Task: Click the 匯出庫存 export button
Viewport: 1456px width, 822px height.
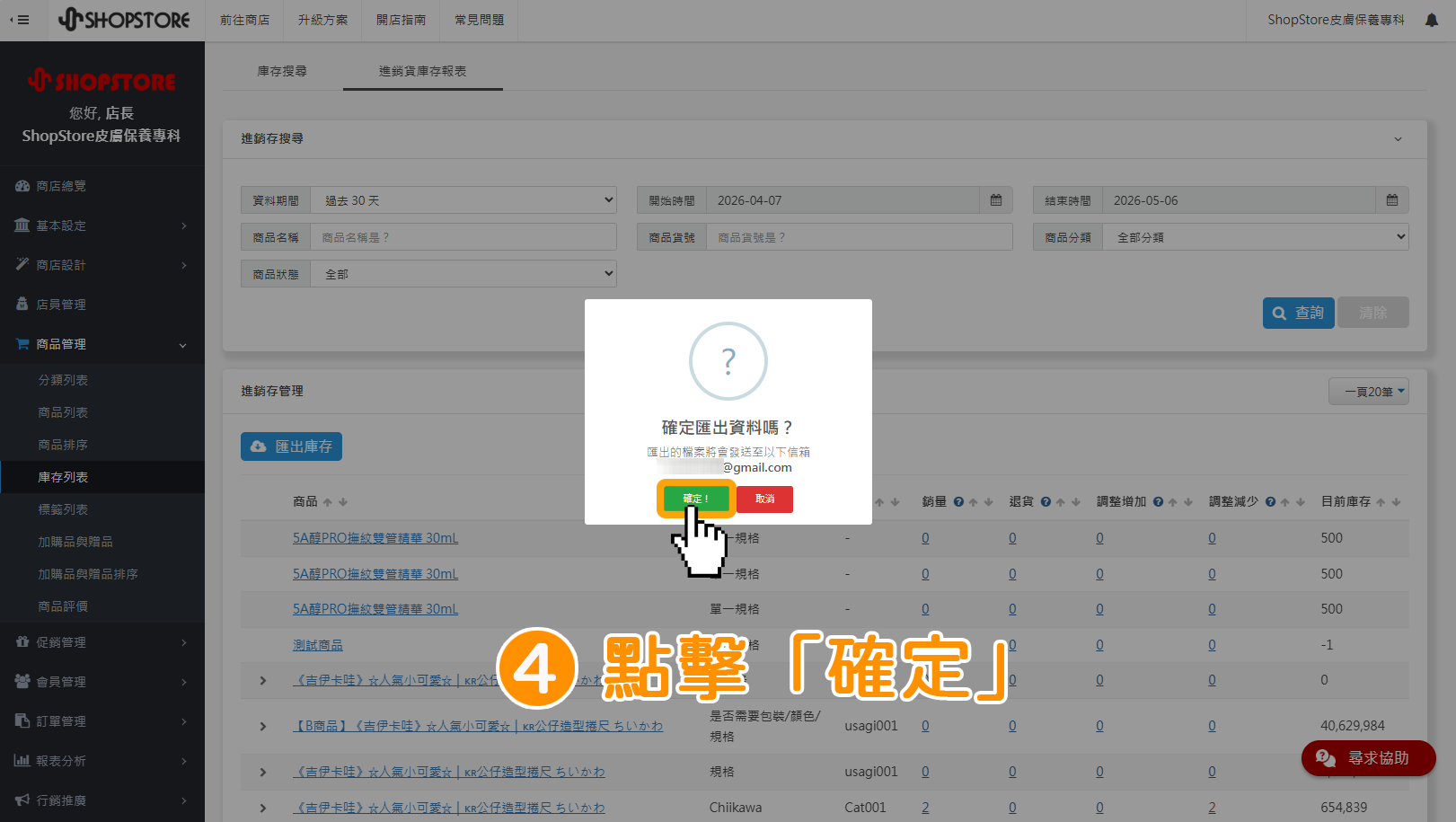Action: 291,446
